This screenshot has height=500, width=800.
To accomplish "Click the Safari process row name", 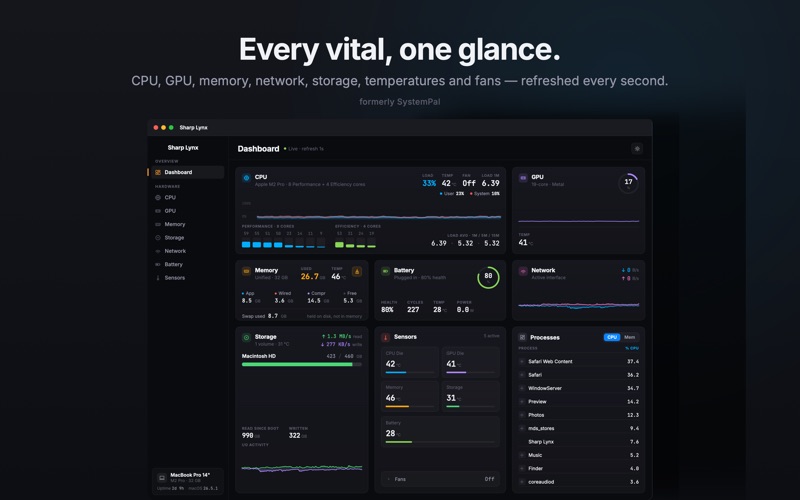I will point(535,375).
